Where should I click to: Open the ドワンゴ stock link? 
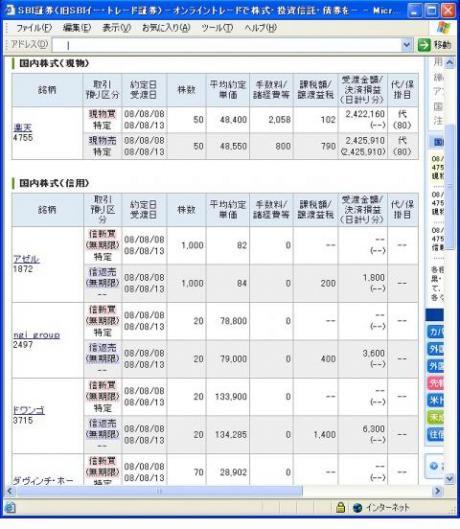[29, 410]
